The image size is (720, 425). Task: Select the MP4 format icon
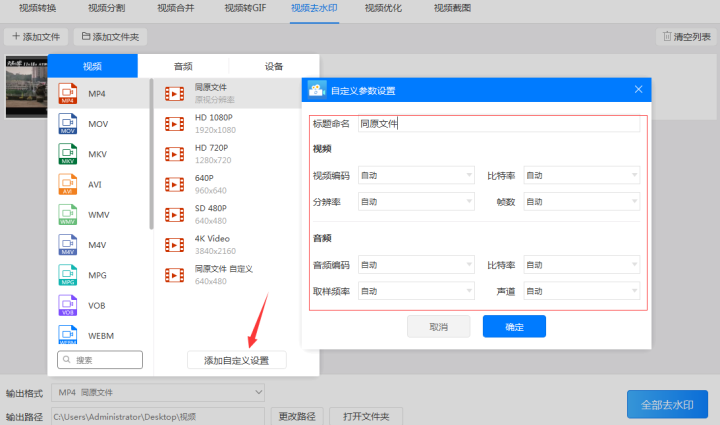point(68,94)
